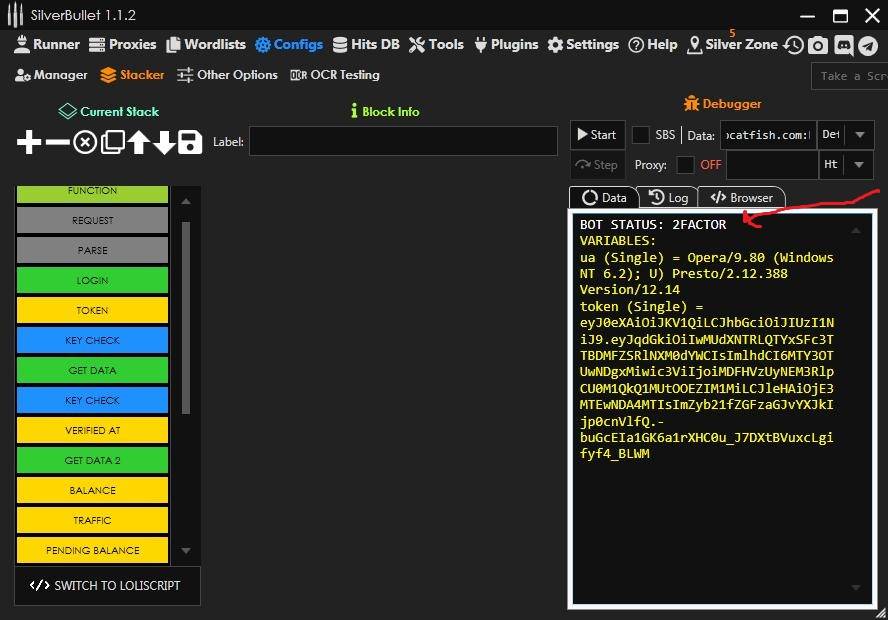The image size is (888, 620).
Task: Click the circled X disable block icon
Action: [85, 142]
